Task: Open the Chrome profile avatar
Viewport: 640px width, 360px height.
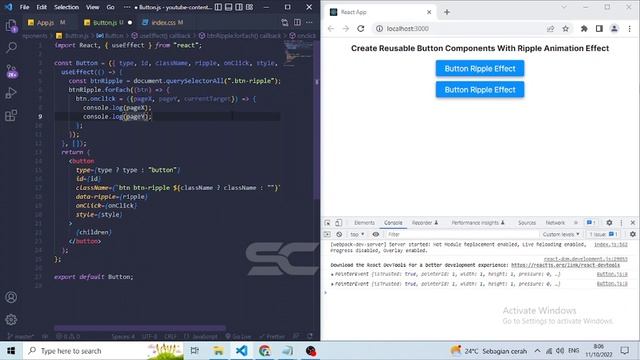Action: tap(614, 29)
